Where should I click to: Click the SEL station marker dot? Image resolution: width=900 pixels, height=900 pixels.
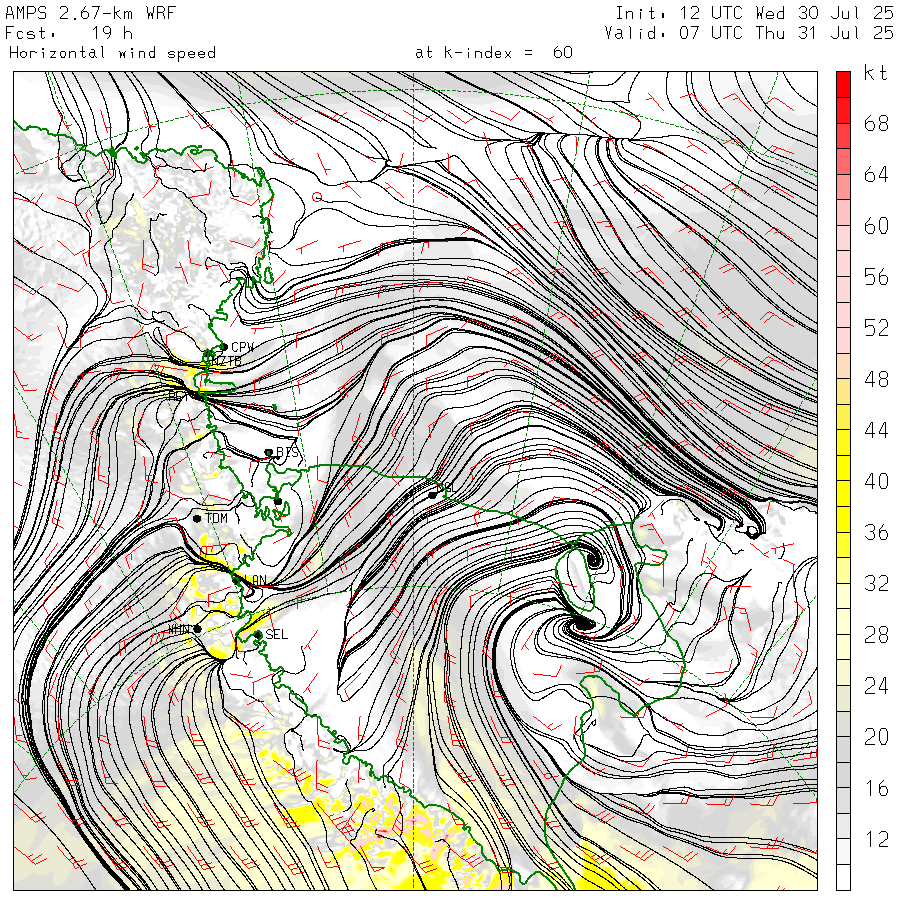coord(258,635)
